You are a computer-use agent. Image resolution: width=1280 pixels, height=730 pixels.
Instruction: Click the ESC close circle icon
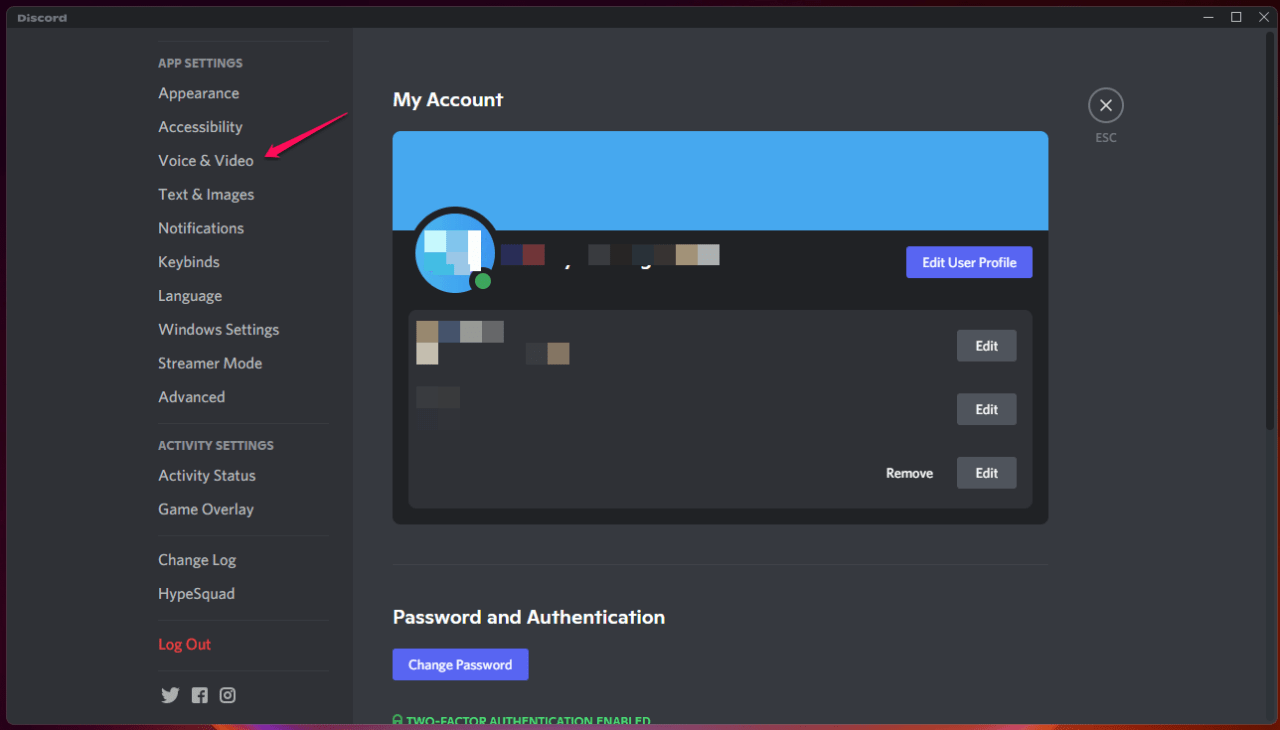pyautogui.click(x=1105, y=105)
